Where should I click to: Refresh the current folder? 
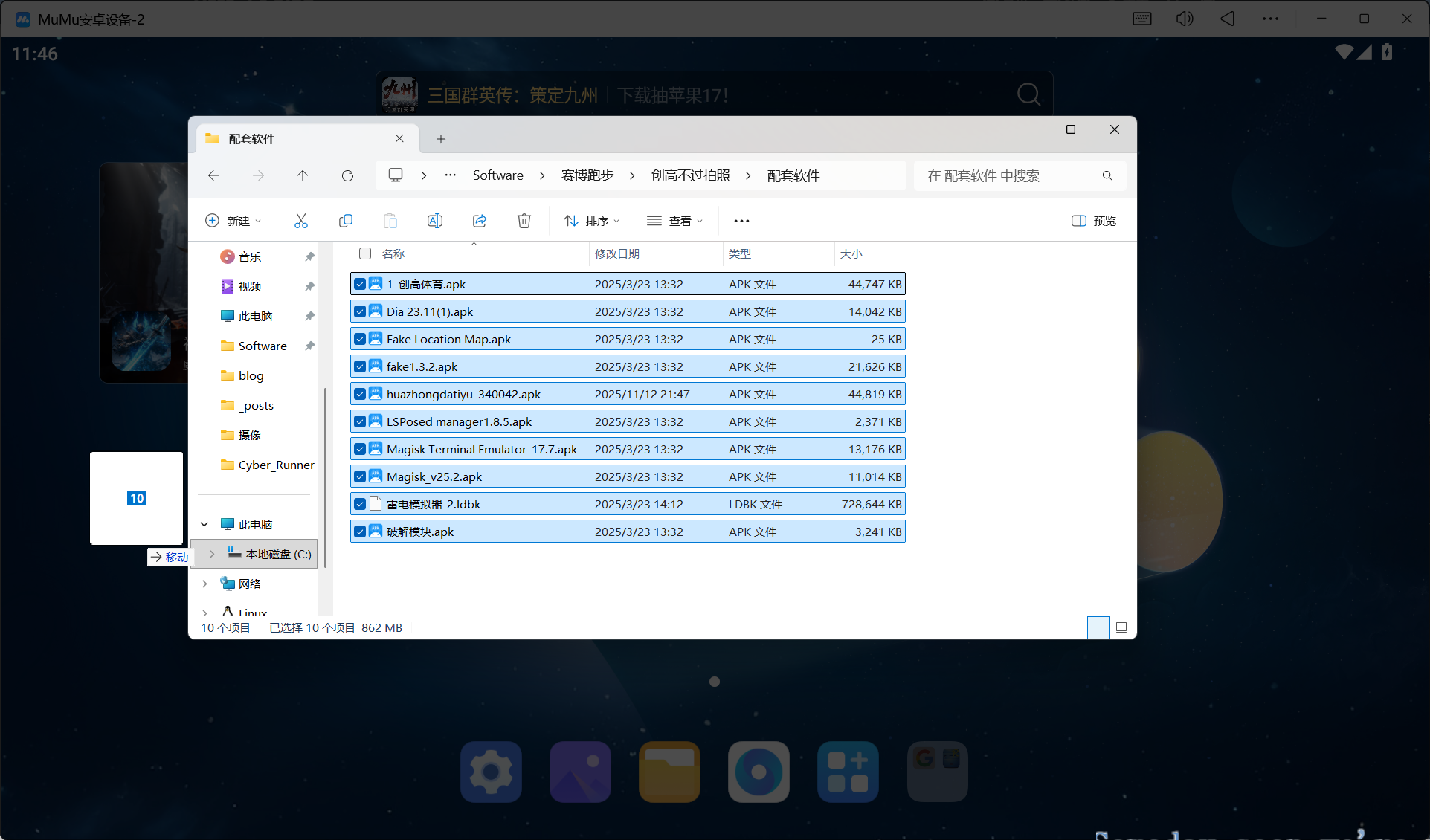347,175
